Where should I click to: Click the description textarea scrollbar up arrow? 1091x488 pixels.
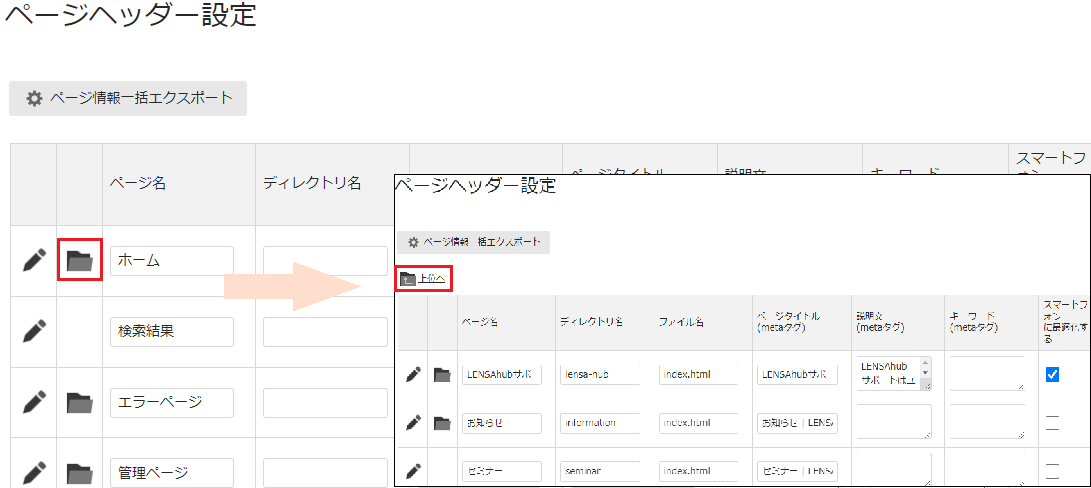point(925,363)
